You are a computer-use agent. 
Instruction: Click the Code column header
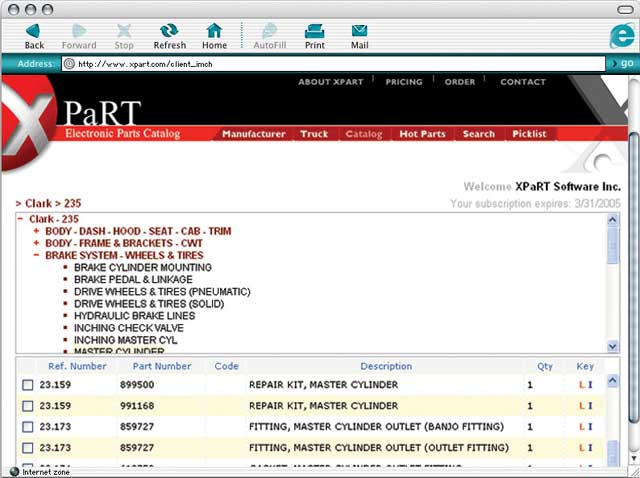click(226, 366)
